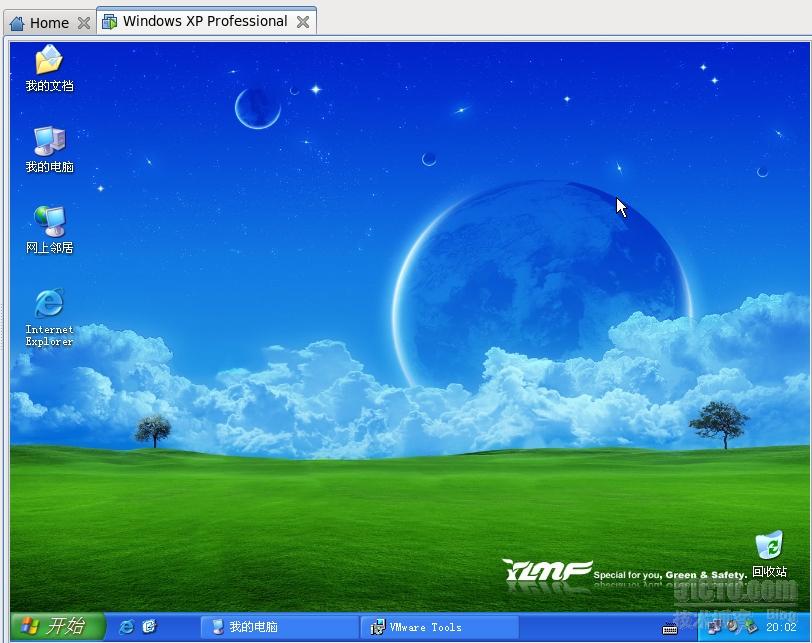Click the keyboard input method icon
The image size is (812, 643).
(670, 629)
